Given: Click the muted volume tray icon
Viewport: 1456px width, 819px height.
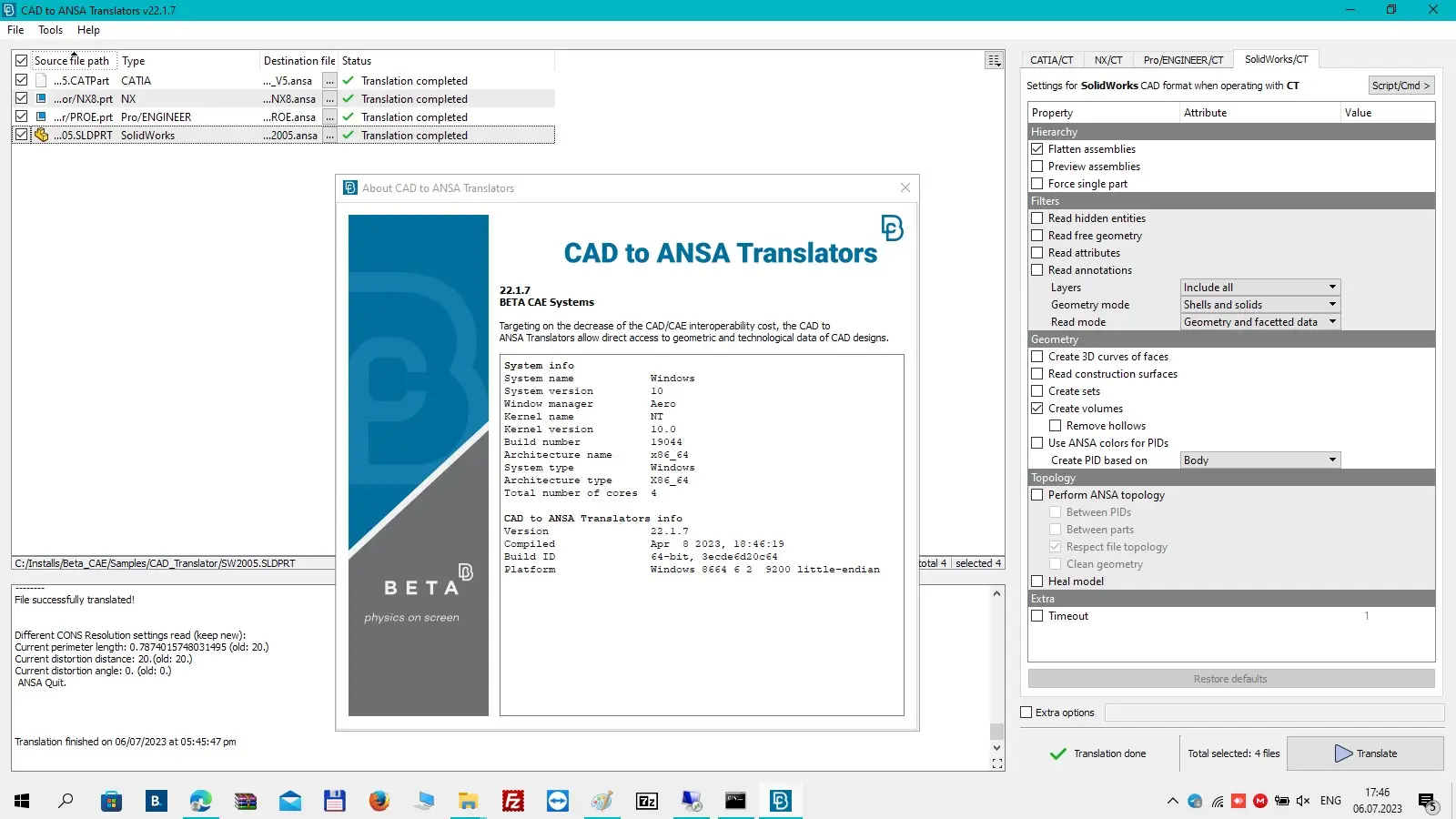Looking at the screenshot, I should (1303, 801).
